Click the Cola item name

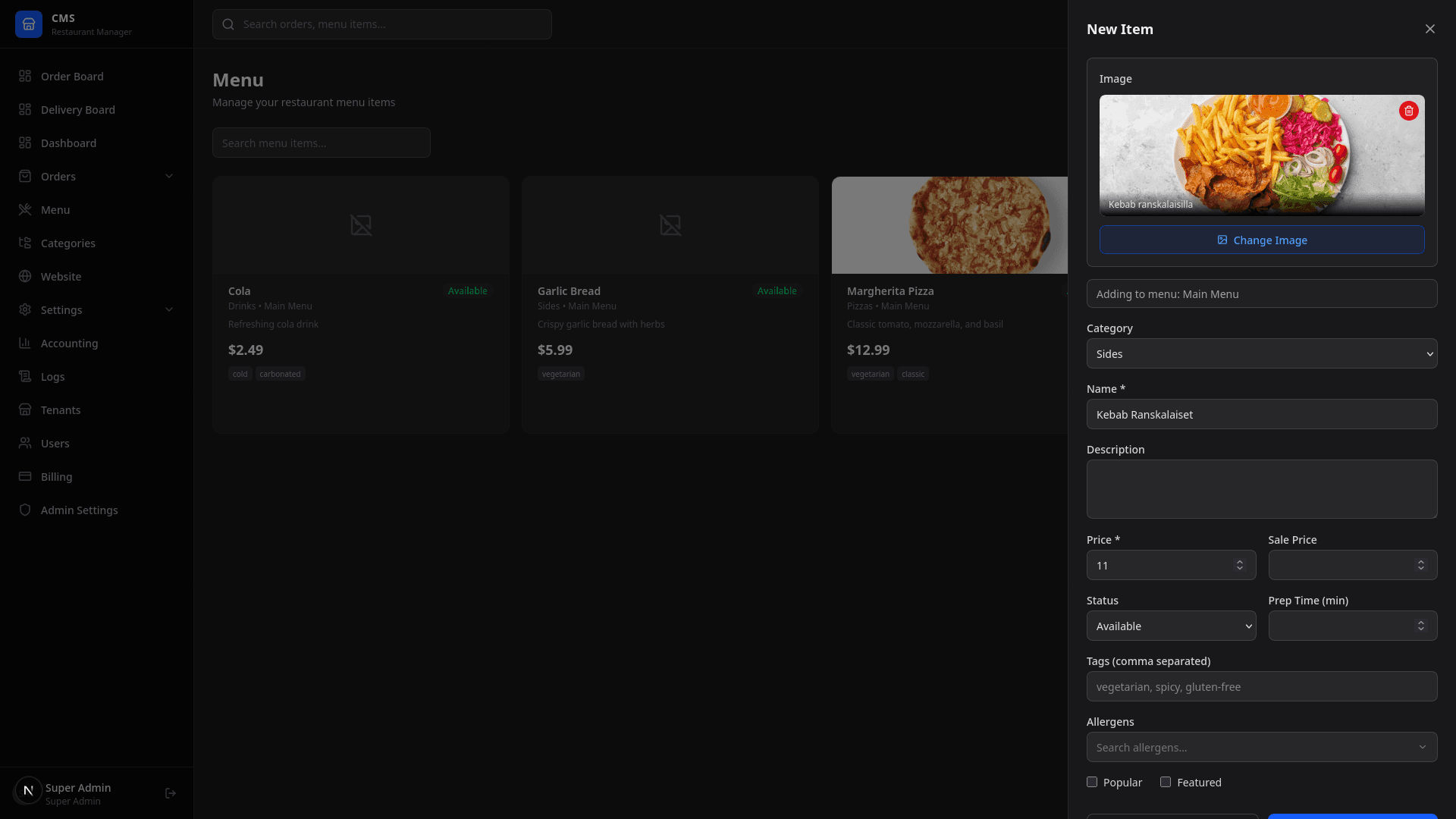240,291
